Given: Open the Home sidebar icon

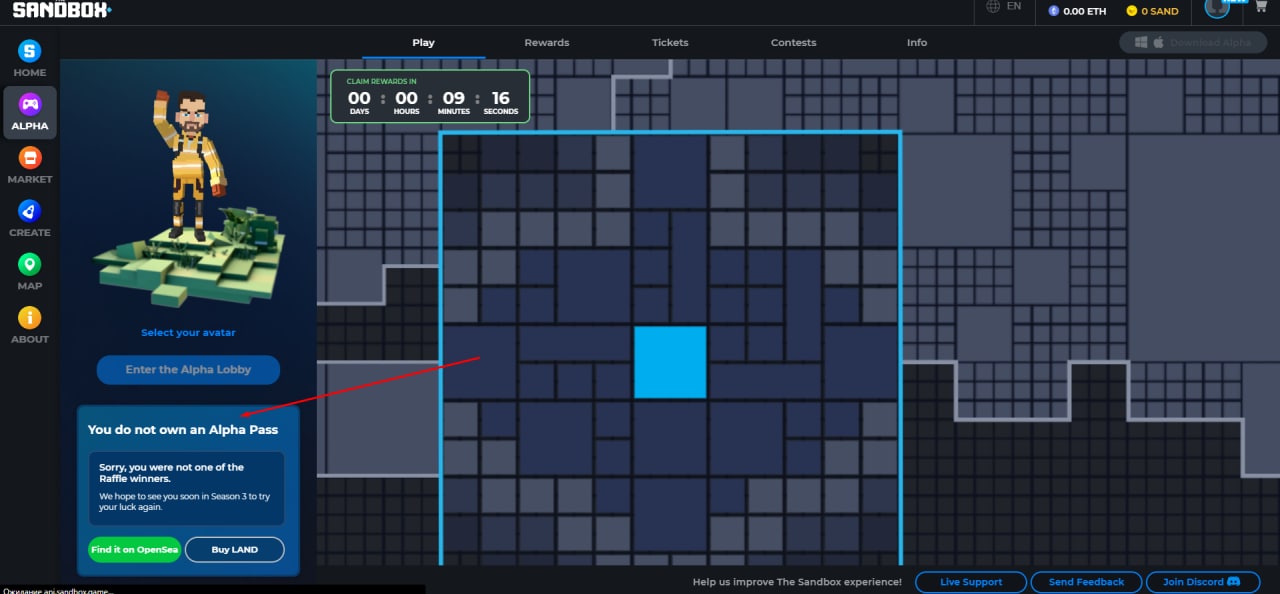Looking at the screenshot, I should point(30,59).
